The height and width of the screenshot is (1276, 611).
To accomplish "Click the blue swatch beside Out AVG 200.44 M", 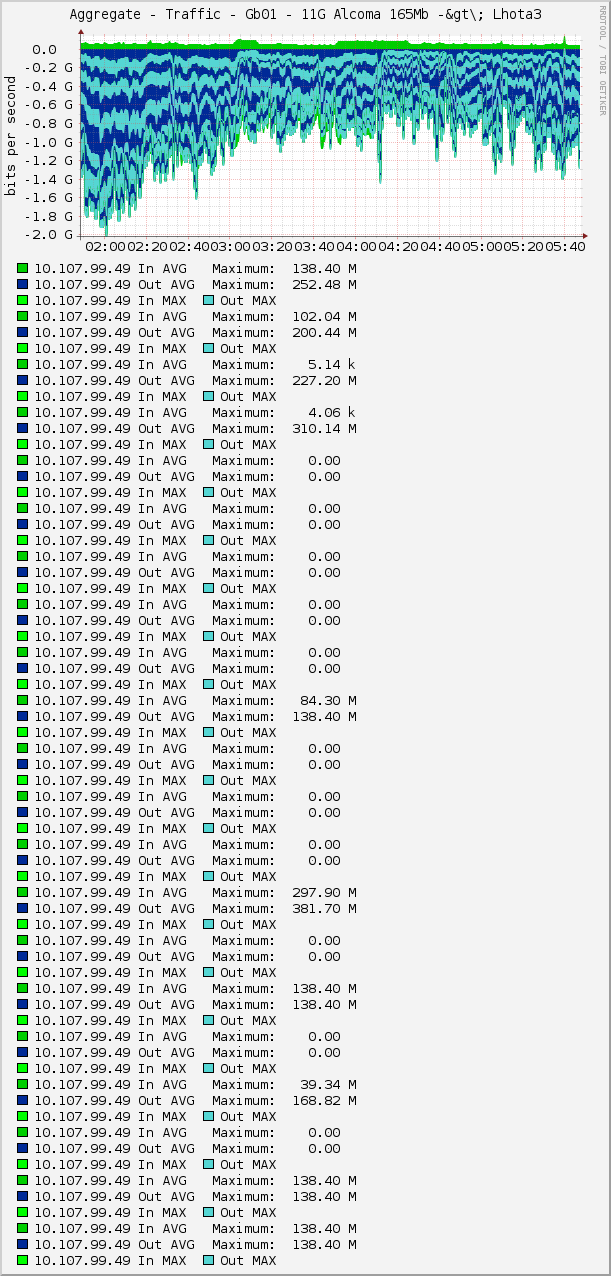I will point(23,333).
